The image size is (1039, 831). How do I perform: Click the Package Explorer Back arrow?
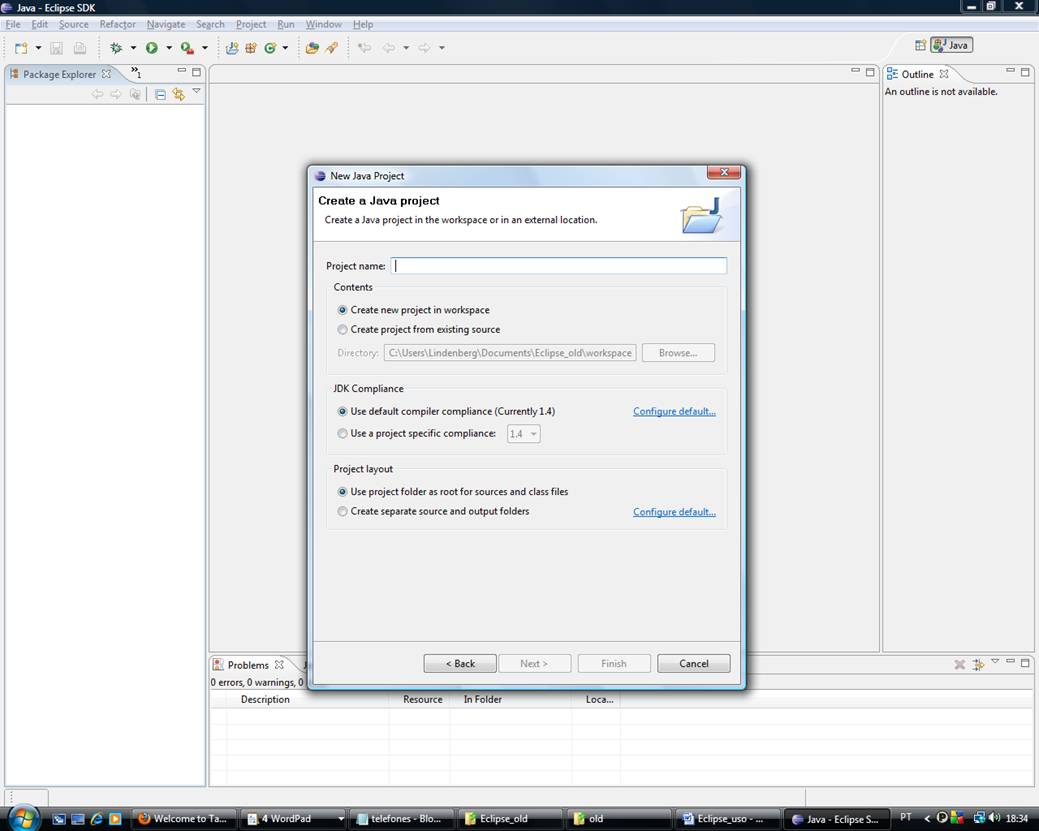point(97,94)
